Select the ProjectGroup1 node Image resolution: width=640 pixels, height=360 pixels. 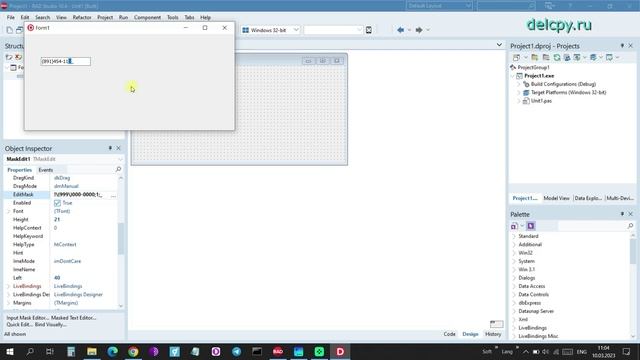(533, 67)
